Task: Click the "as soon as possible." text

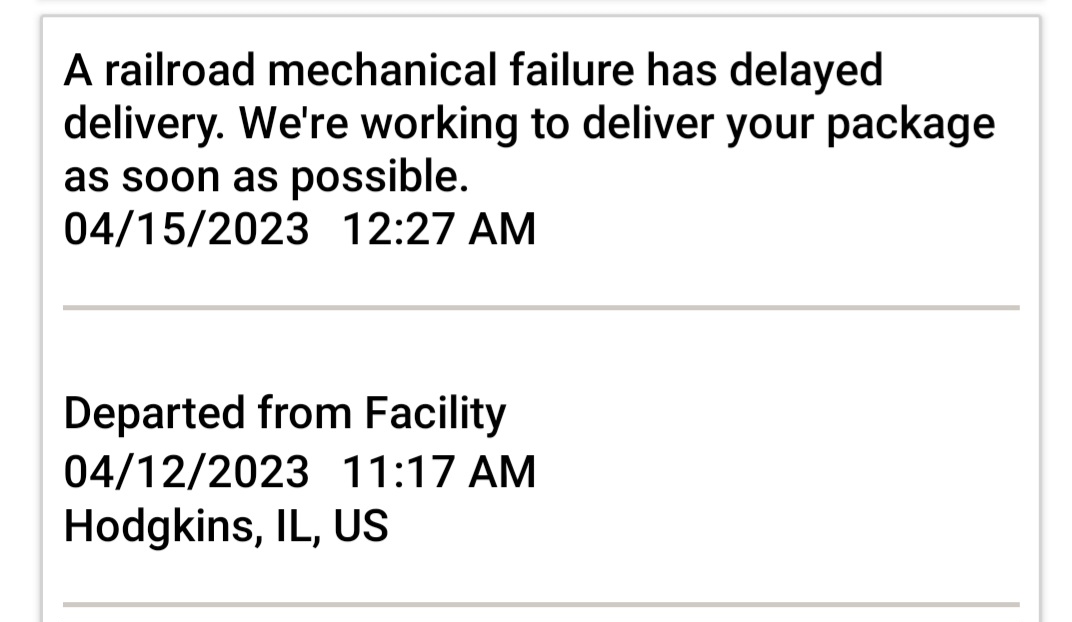Action: (266, 177)
